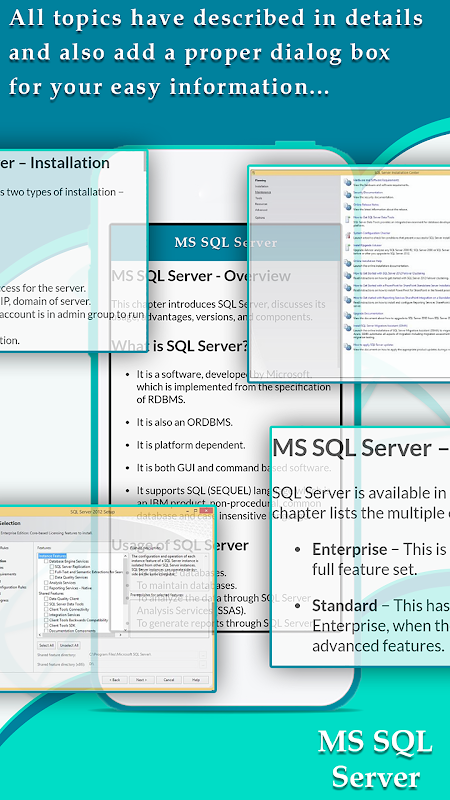Click the System Configuration Checker toolbox icon
The width and height of the screenshot is (450, 800).
347,235
